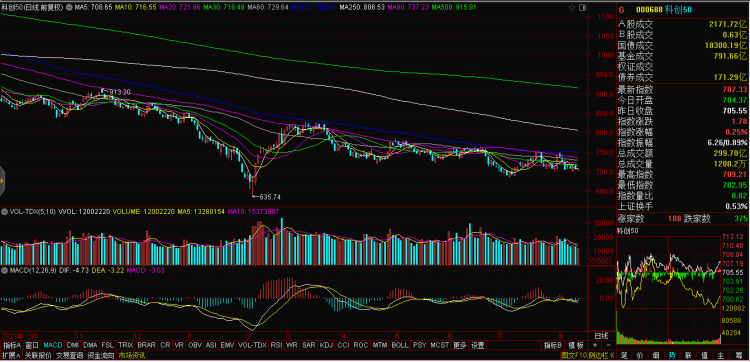
Task: Select the 笔 tab in bottom right
Action: point(624,355)
